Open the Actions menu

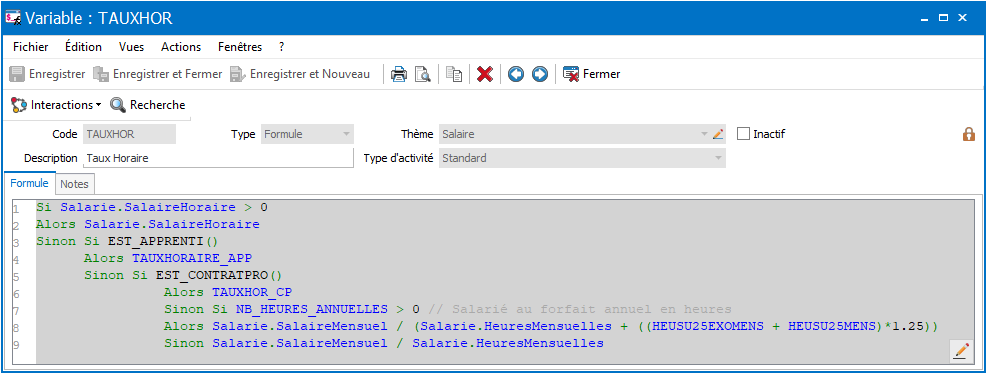pos(181,47)
